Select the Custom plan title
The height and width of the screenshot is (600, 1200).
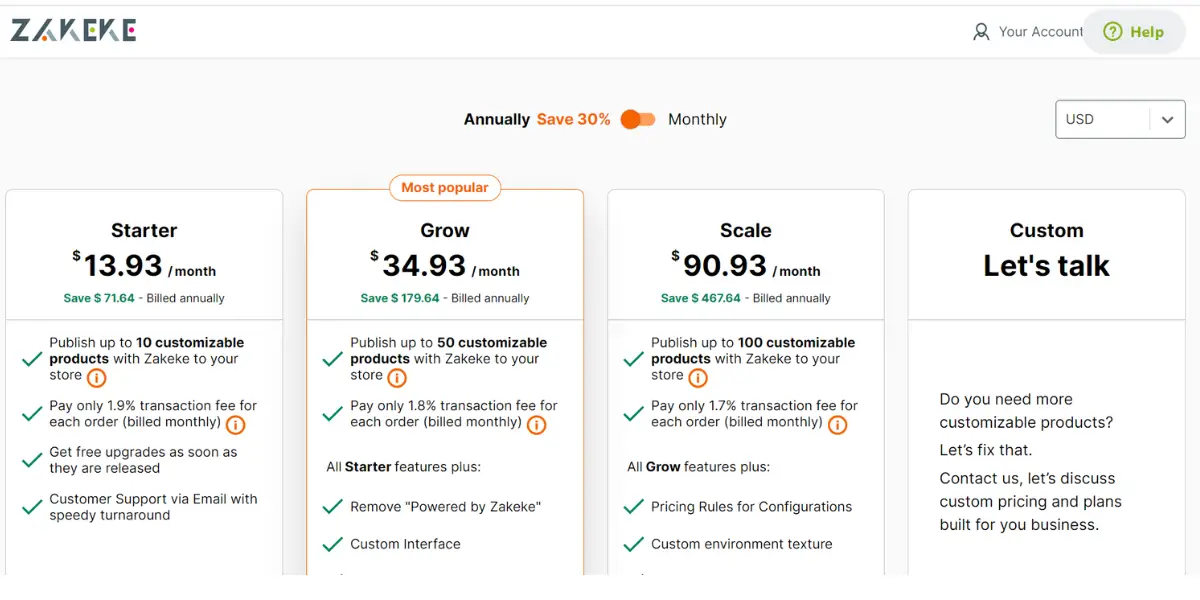(x=1047, y=230)
